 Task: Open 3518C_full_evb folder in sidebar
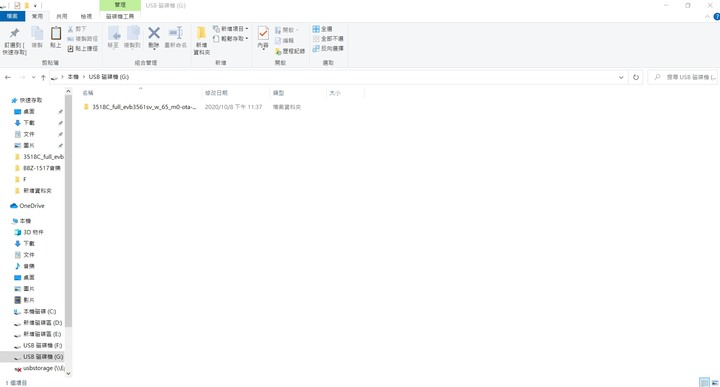[43, 157]
